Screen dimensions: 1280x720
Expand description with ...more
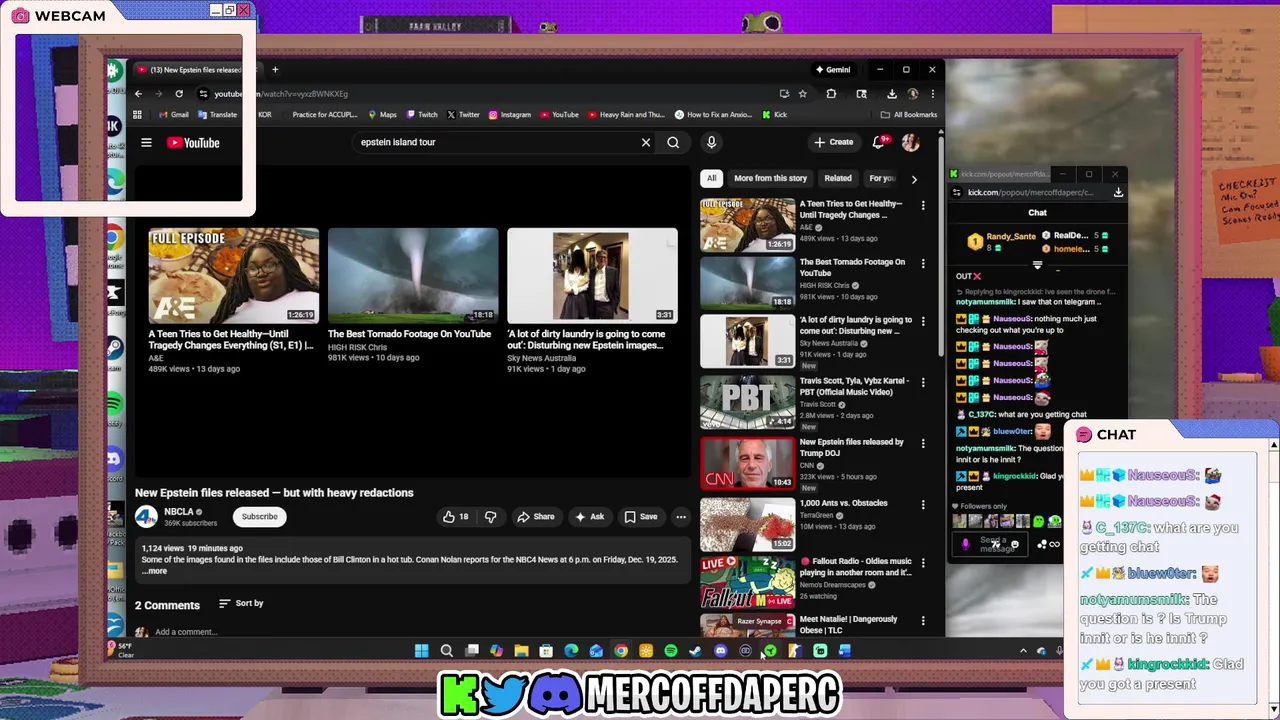155,571
